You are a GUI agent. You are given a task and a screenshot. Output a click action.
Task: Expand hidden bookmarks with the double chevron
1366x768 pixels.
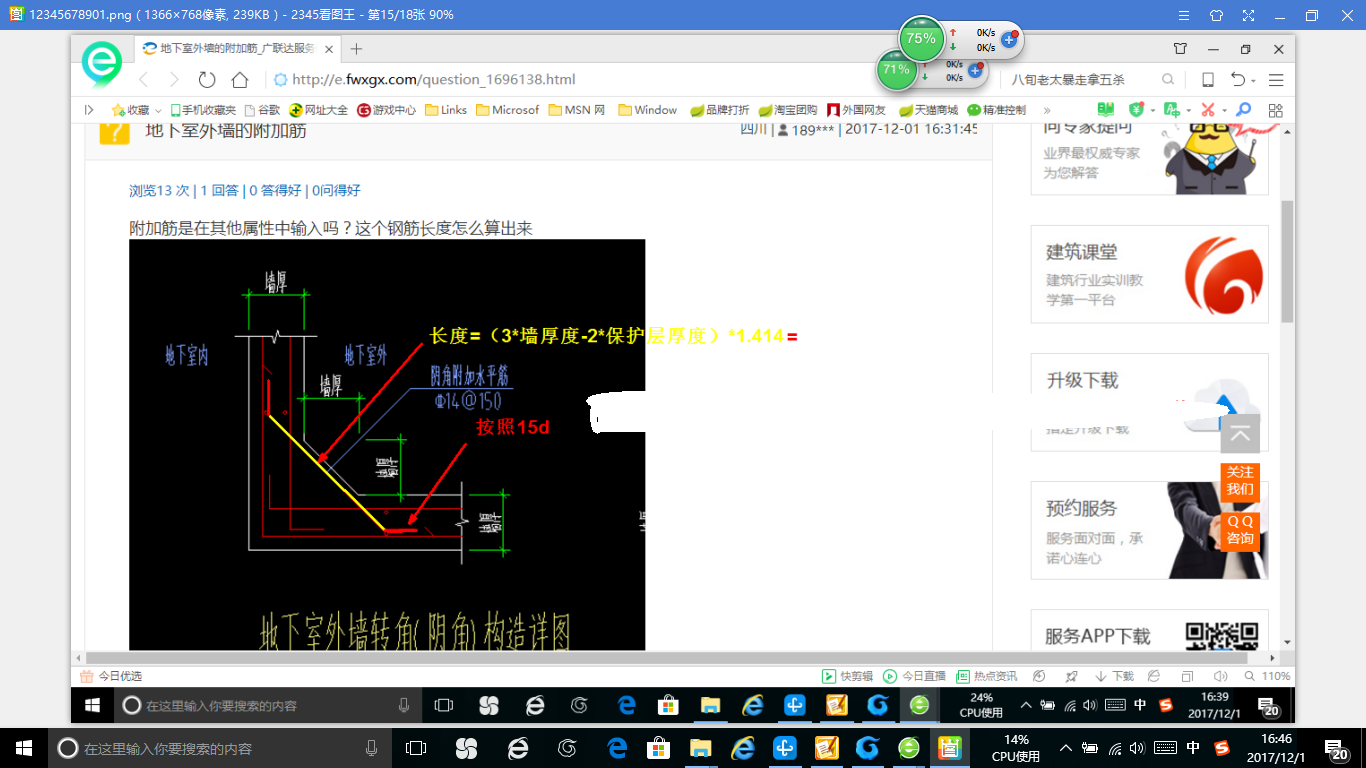click(x=1047, y=110)
